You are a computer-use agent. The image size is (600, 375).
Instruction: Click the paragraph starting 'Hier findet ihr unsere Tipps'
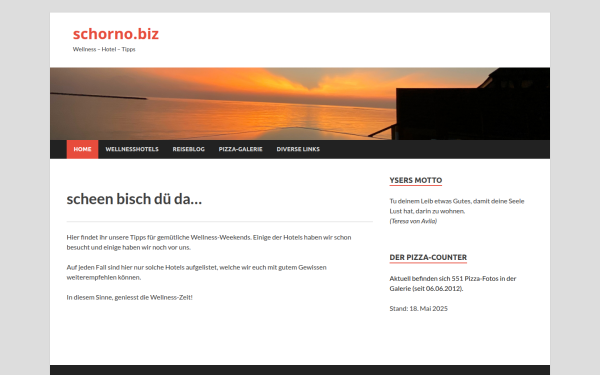pos(209,242)
